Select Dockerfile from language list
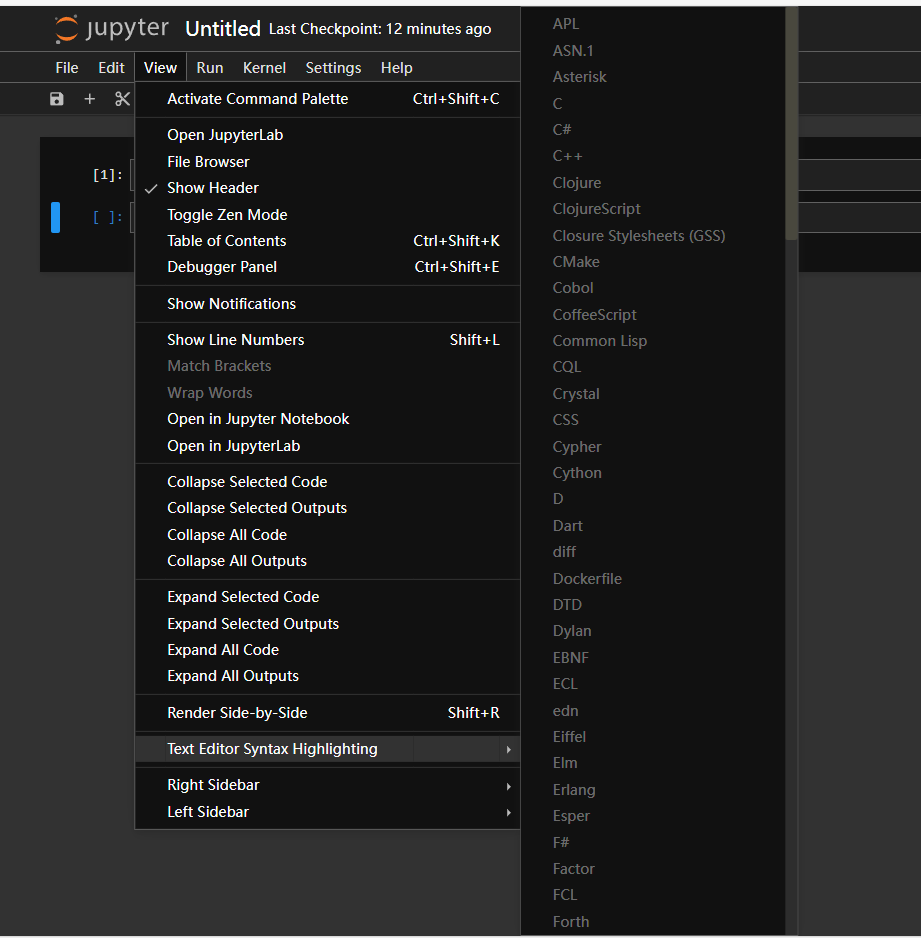This screenshot has width=921, height=938. pos(587,579)
